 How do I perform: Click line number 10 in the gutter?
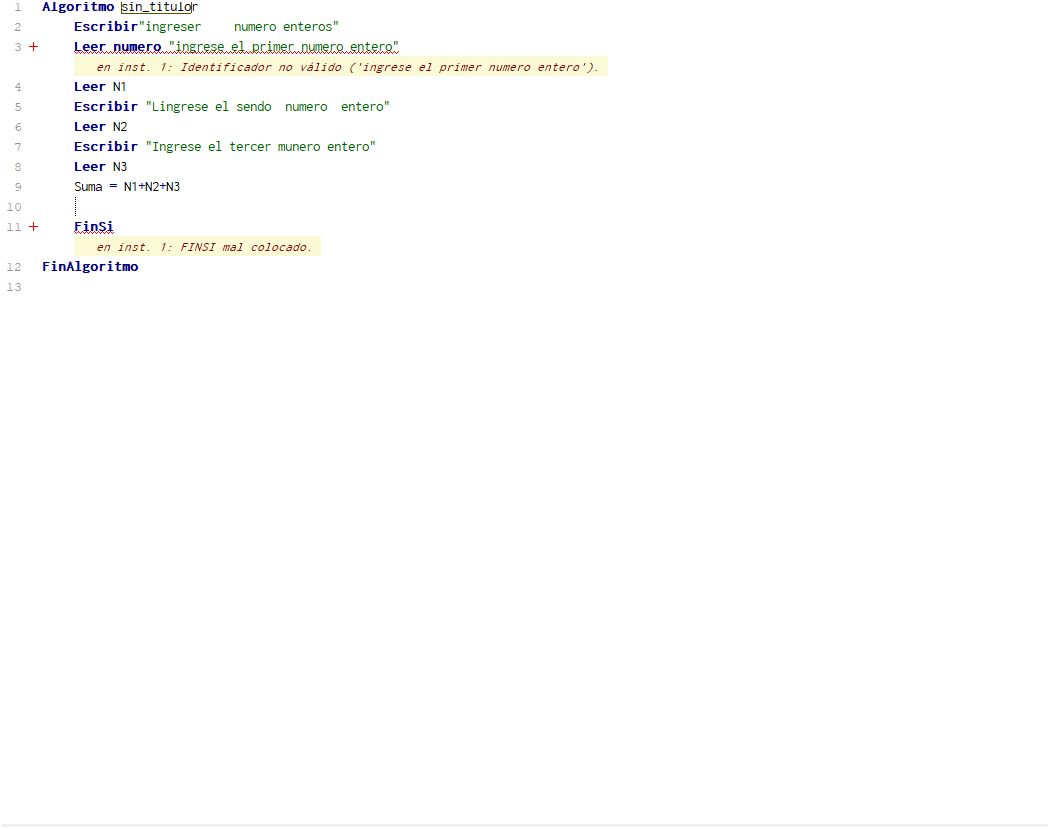pyautogui.click(x=14, y=207)
